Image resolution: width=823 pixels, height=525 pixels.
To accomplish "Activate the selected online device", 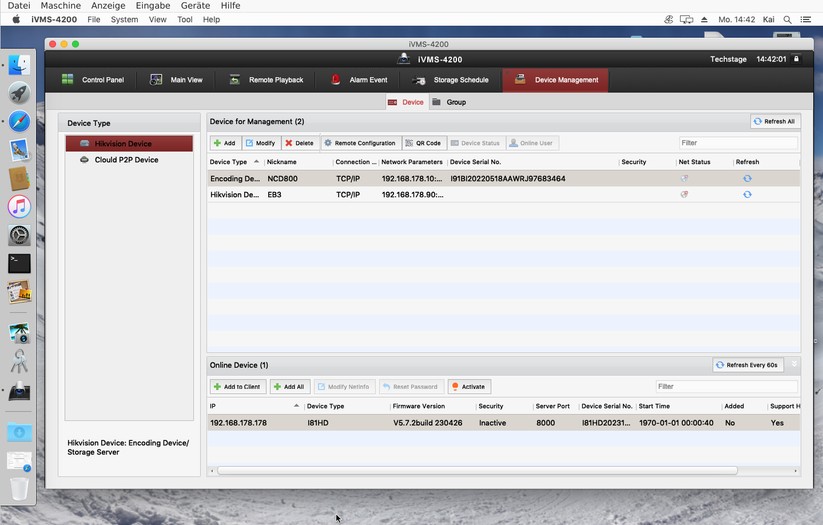I will point(469,386).
